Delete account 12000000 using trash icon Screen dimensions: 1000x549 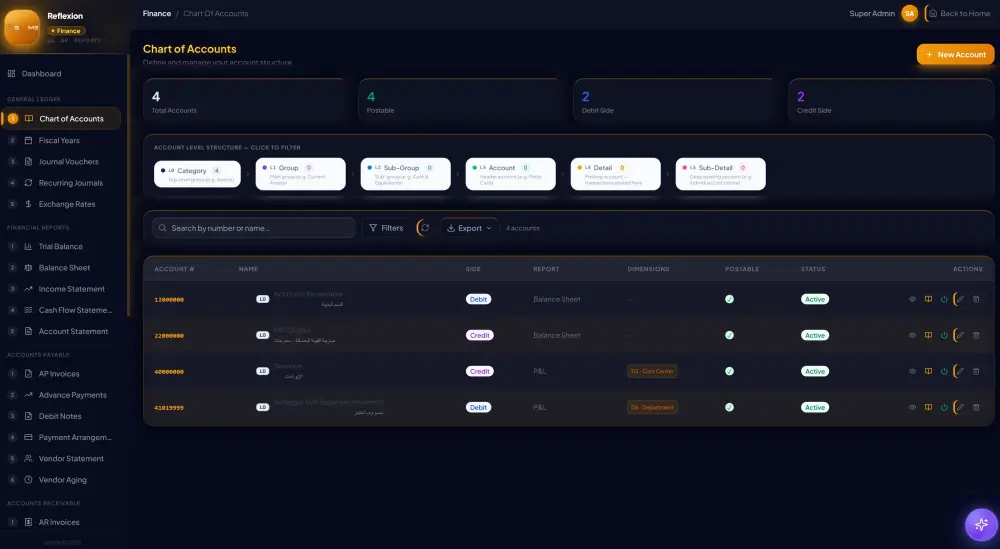tap(976, 299)
